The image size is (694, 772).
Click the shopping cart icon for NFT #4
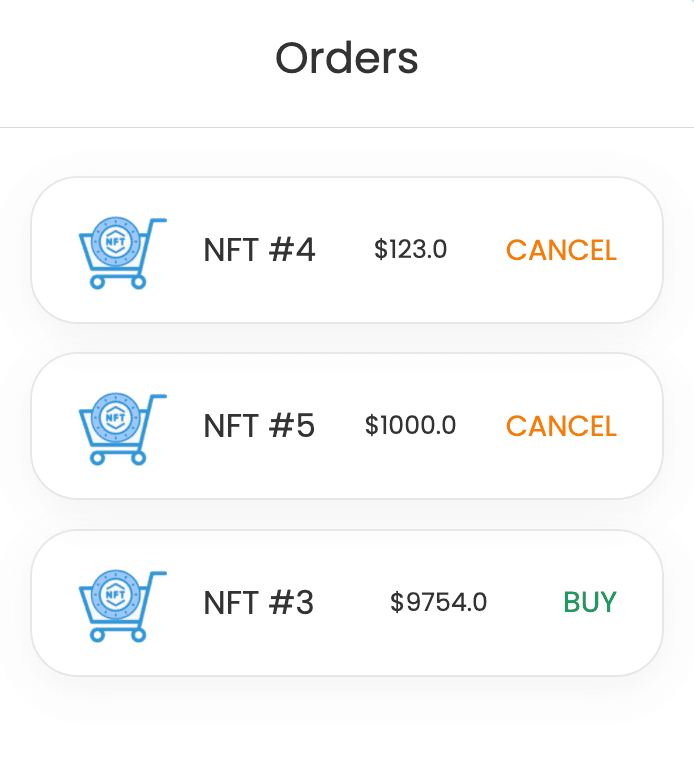pyautogui.click(x=123, y=253)
